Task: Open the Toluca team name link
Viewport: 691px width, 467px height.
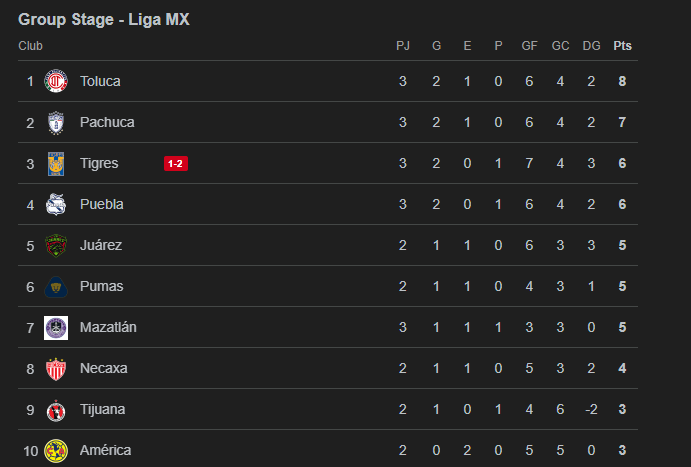Action: (100, 81)
